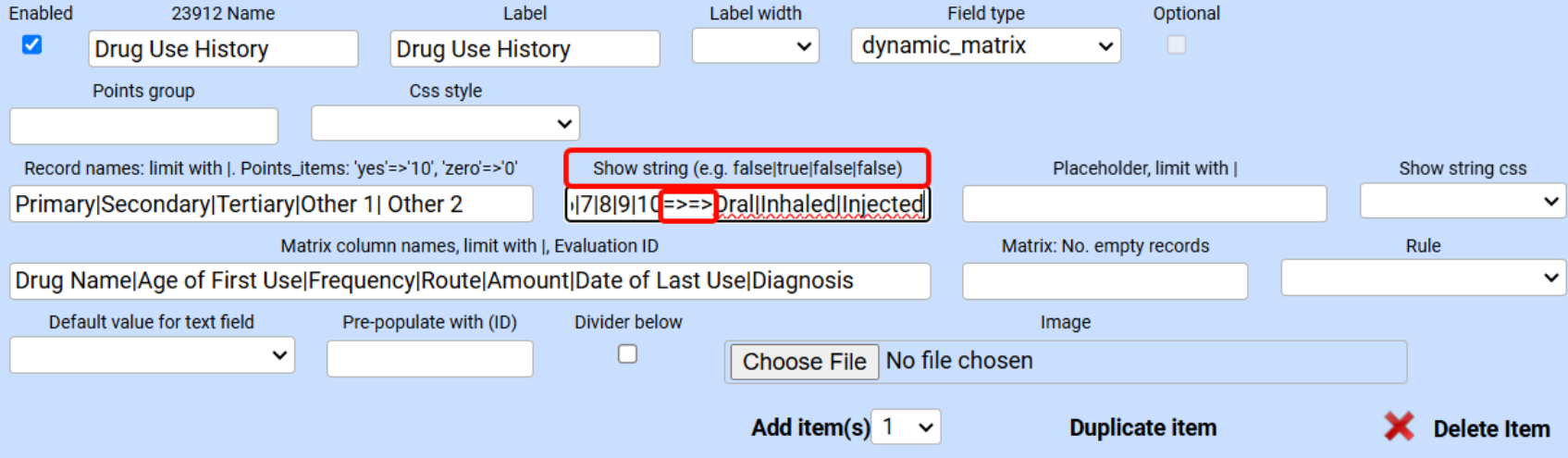Change the Add item(s) count dropdown
Image resolution: width=1568 pixels, height=458 pixels.
[x=906, y=427]
